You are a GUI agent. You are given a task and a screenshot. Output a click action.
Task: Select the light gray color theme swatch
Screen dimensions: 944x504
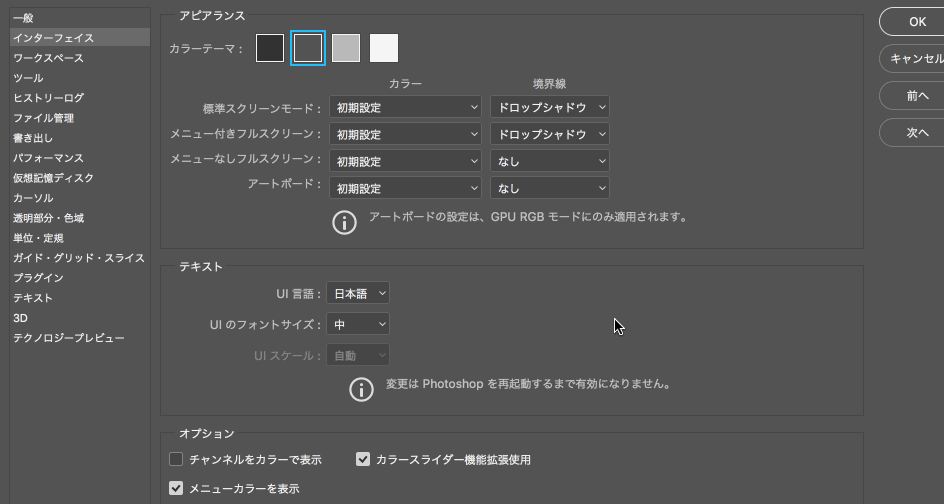[346, 48]
